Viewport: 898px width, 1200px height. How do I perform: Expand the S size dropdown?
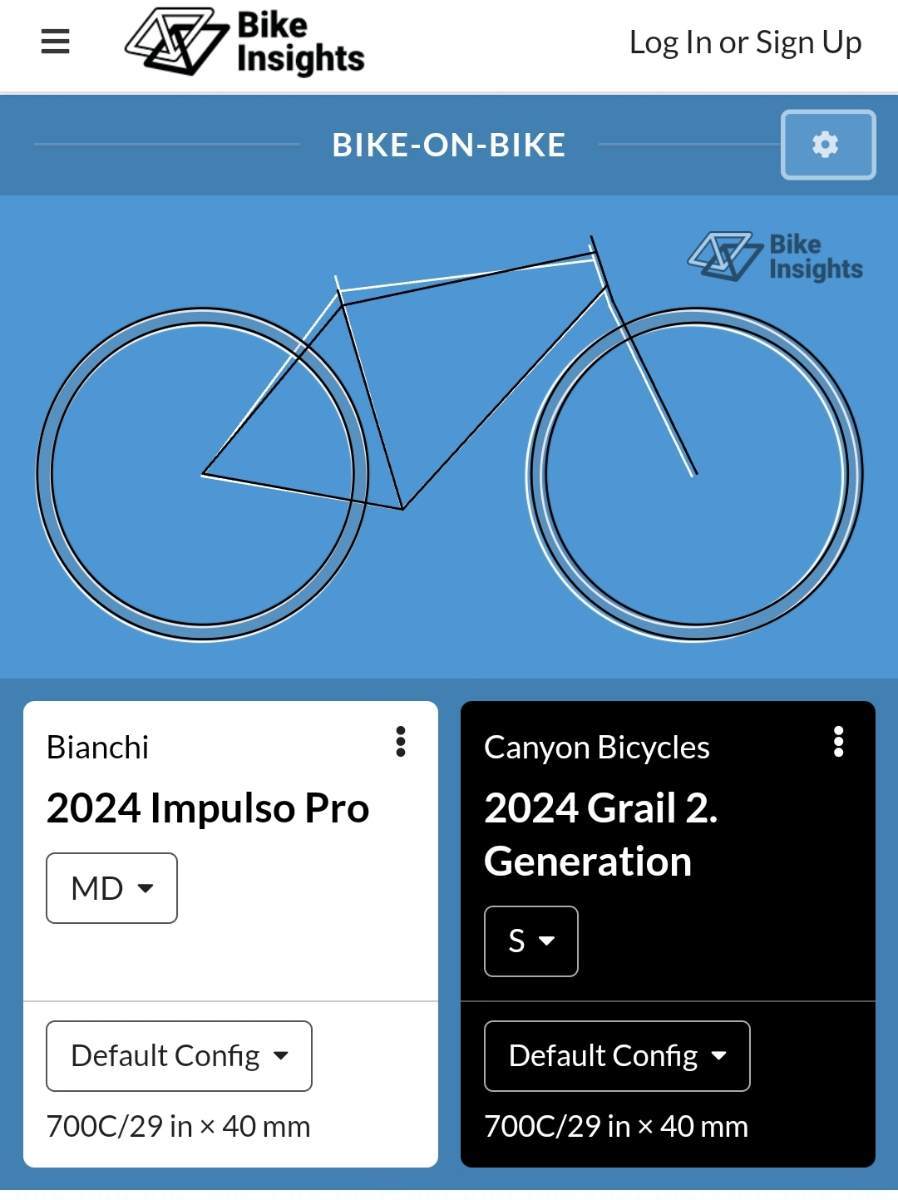coord(531,941)
